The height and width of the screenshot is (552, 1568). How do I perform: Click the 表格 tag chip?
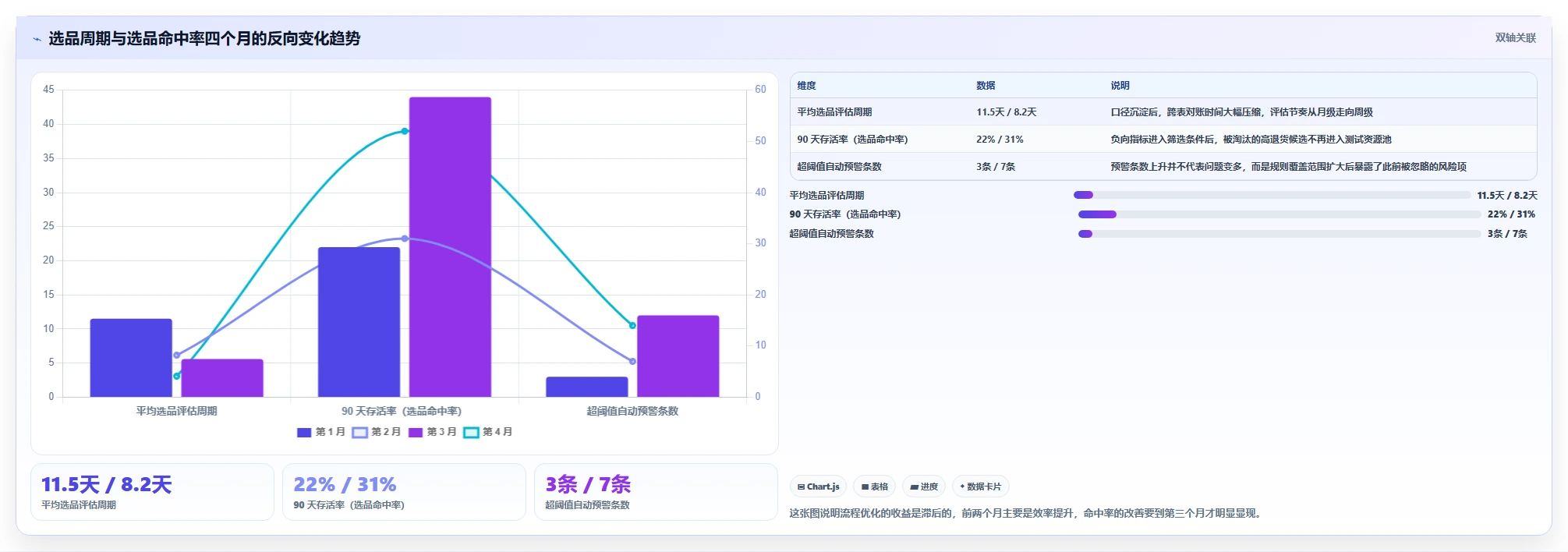click(x=875, y=487)
